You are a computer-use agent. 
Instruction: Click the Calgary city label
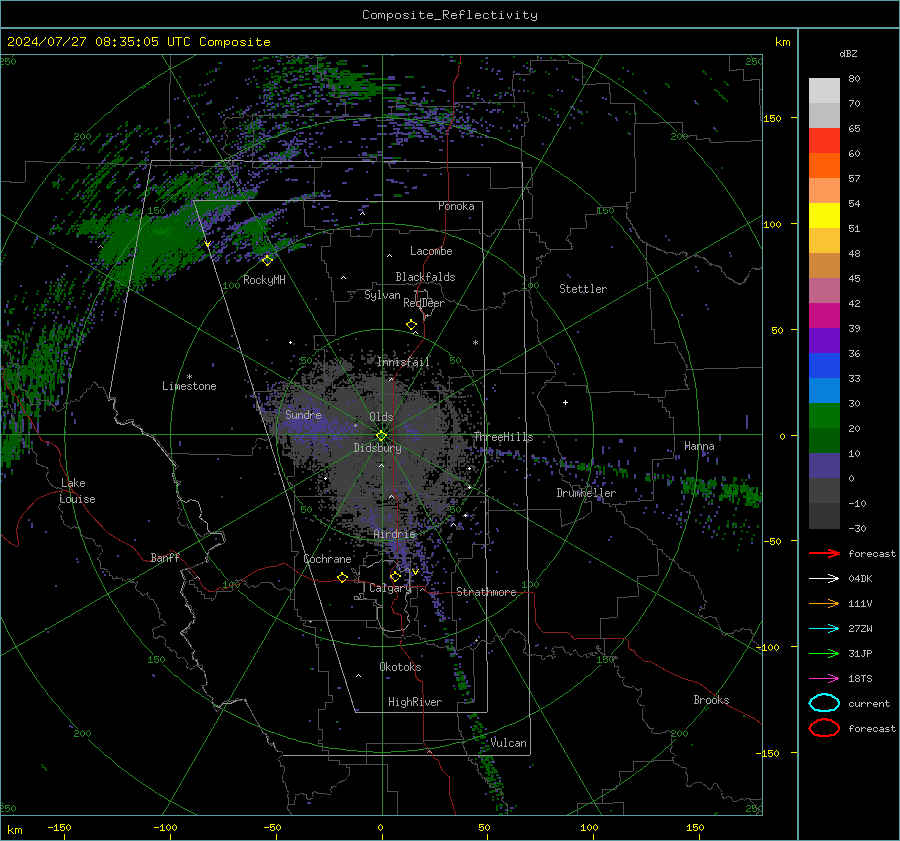click(390, 588)
